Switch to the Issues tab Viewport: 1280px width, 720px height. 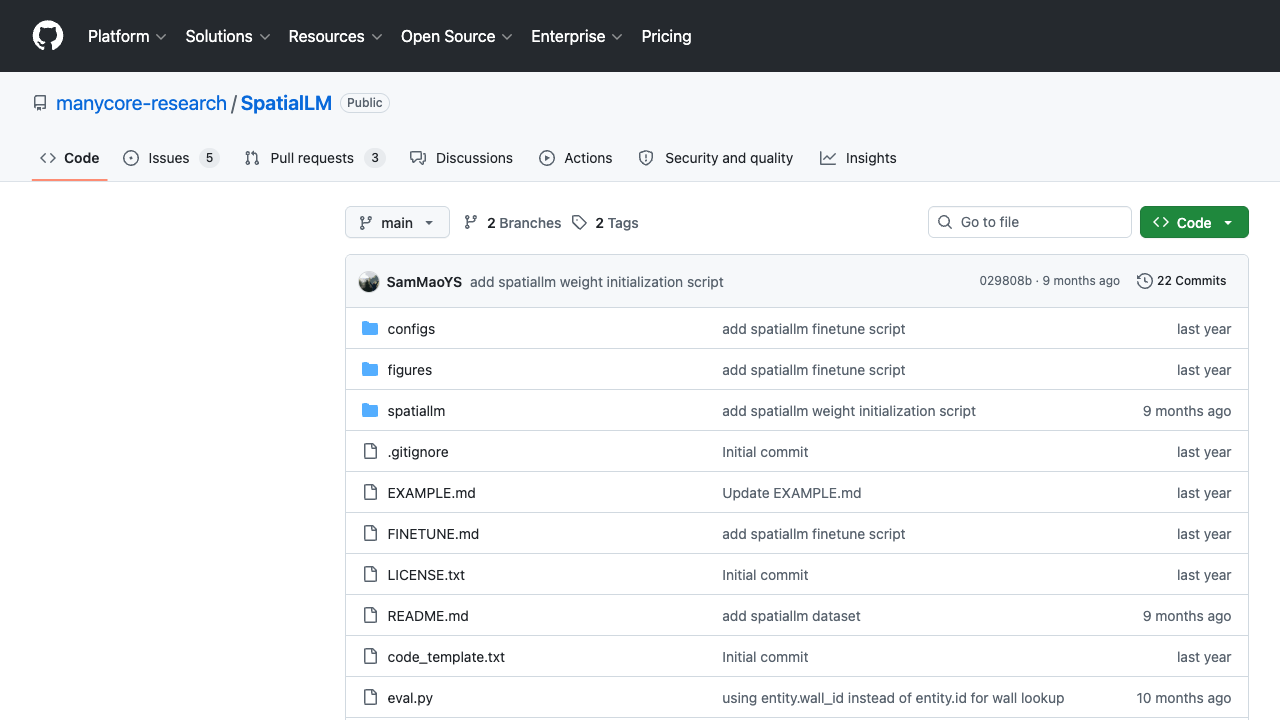pyautogui.click(x=171, y=158)
